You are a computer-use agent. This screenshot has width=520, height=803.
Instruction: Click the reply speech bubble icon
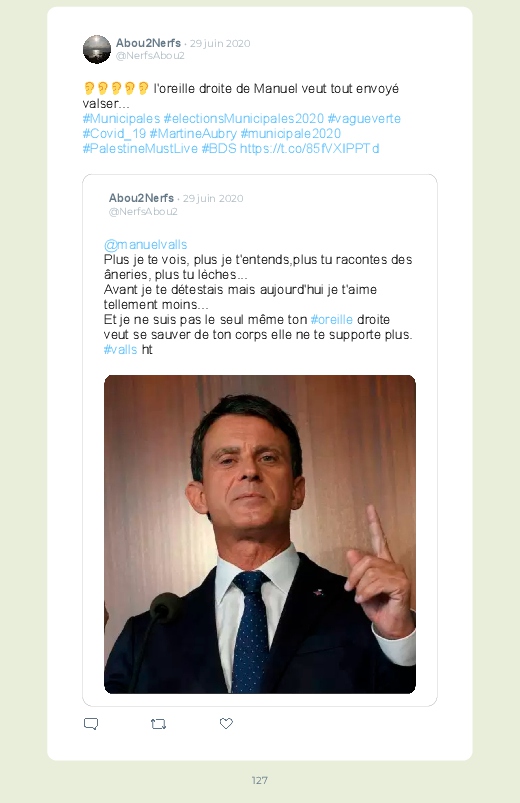[x=91, y=724]
